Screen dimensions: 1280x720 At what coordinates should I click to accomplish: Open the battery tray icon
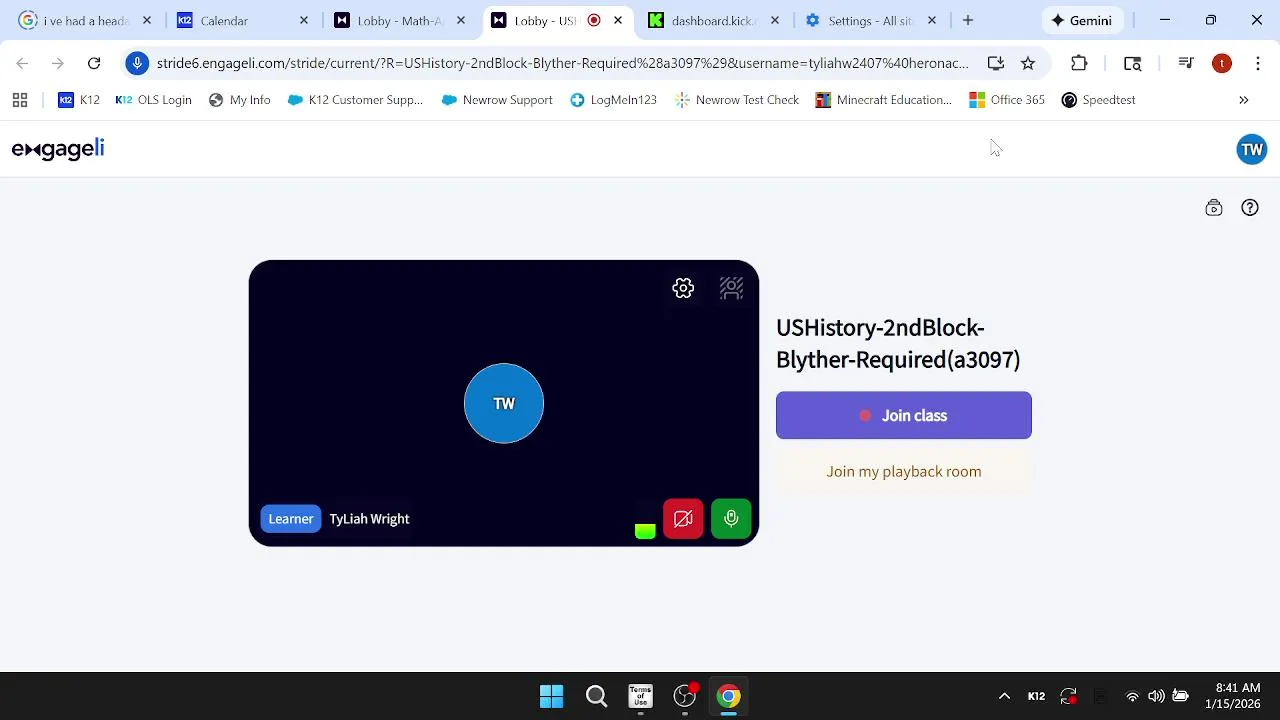pos(1180,696)
